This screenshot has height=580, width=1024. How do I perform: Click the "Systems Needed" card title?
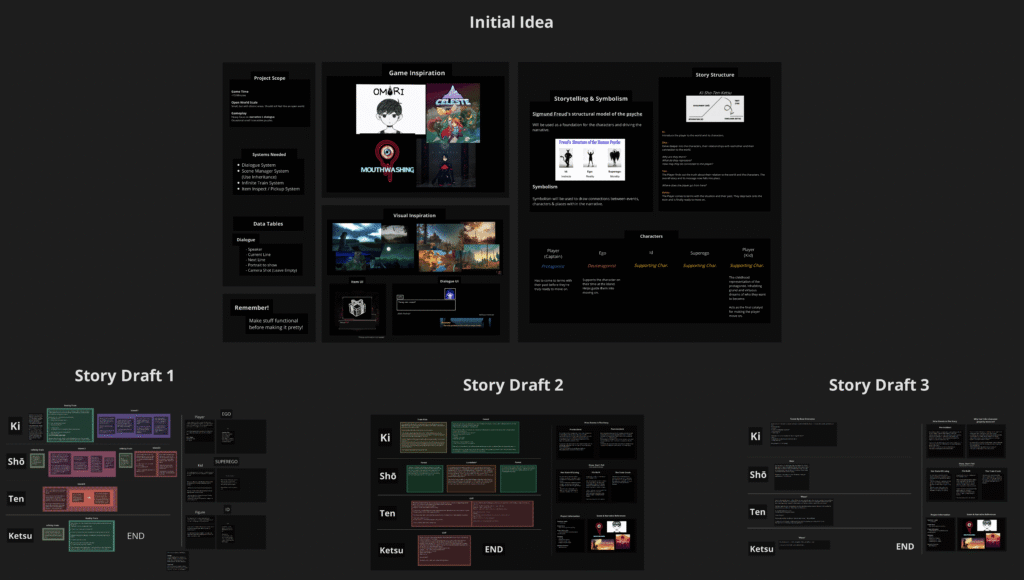pos(269,153)
